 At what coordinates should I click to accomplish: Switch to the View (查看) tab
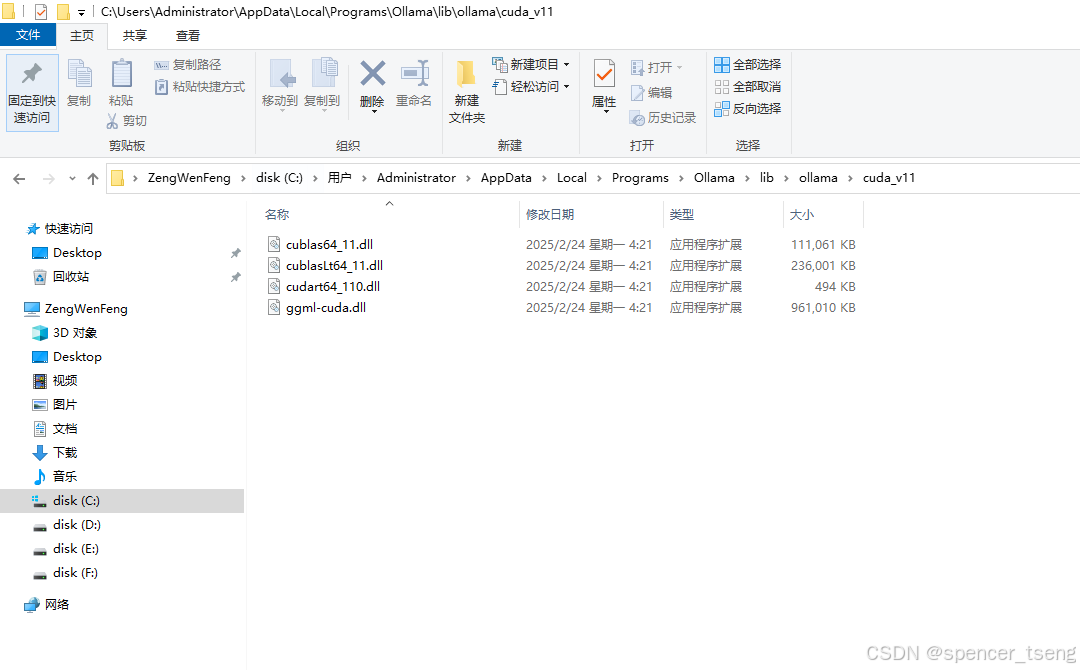[x=187, y=36]
